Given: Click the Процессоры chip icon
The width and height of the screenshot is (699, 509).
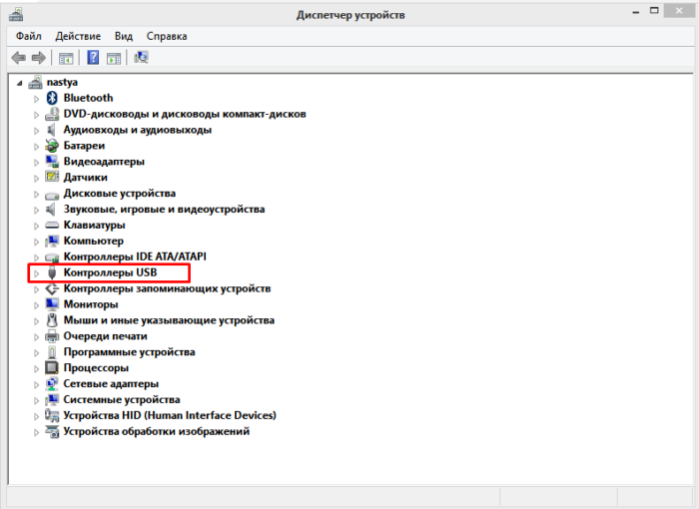Looking at the screenshot, I should pyautogui.click(x=52, y=368).
